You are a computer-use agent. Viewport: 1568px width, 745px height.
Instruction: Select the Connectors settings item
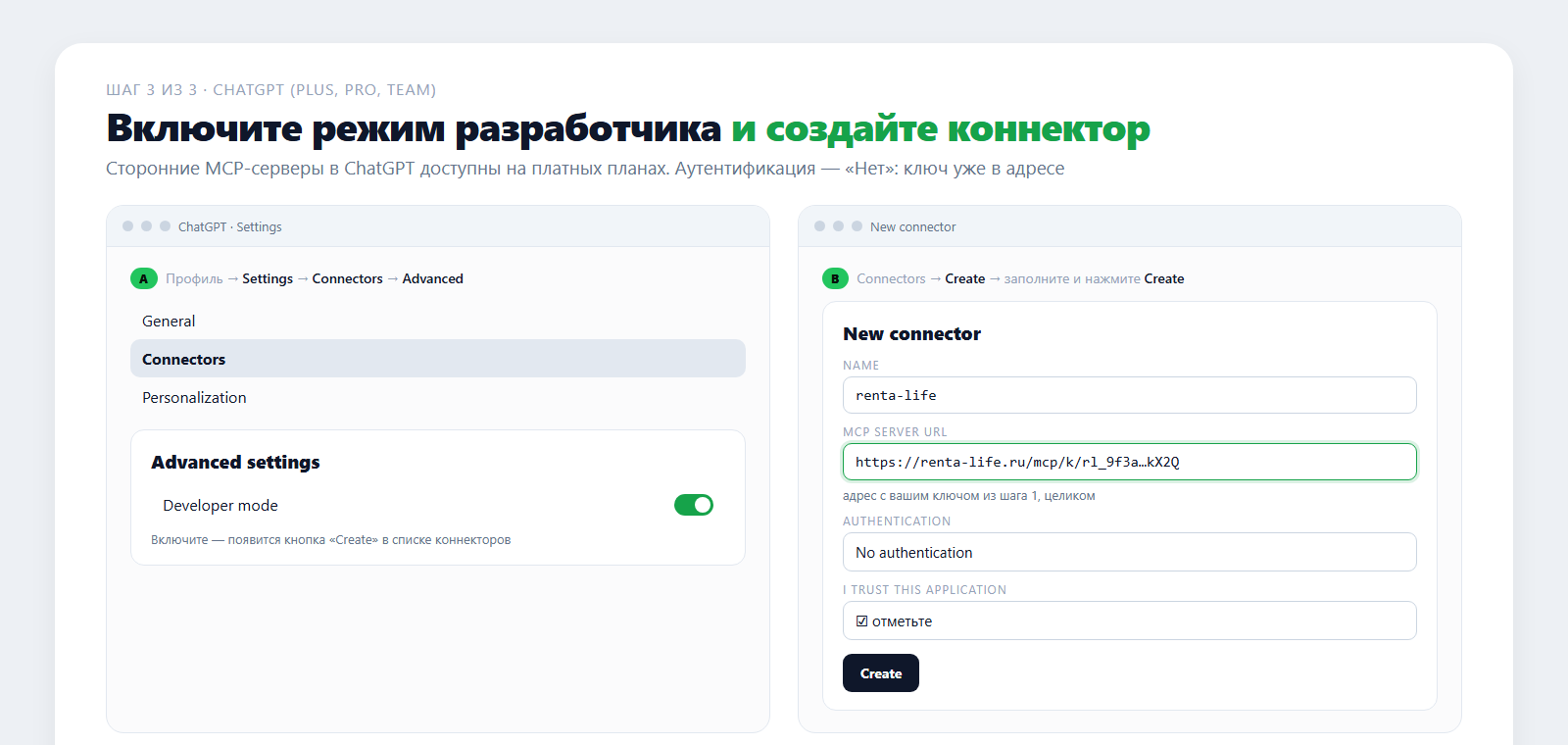(x=438, y=359)
